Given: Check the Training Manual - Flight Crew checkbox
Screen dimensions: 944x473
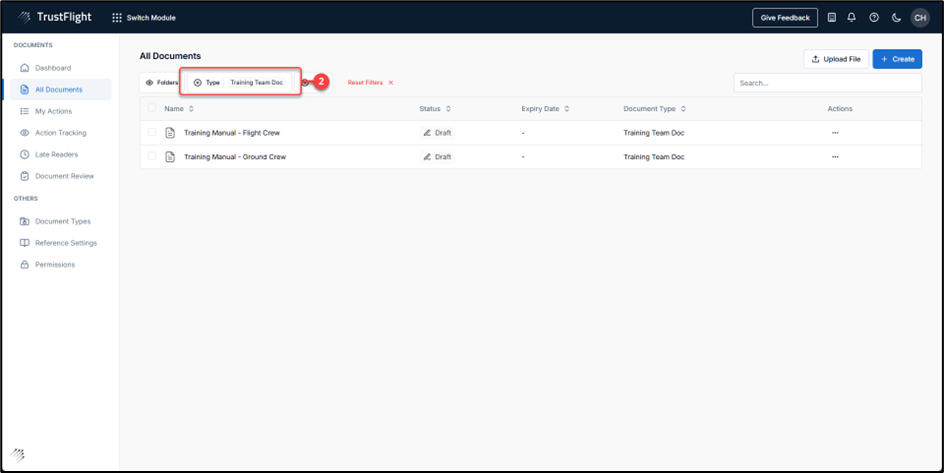Looking at the screenshot, I should pyautogui.click(x=152, y=132).
